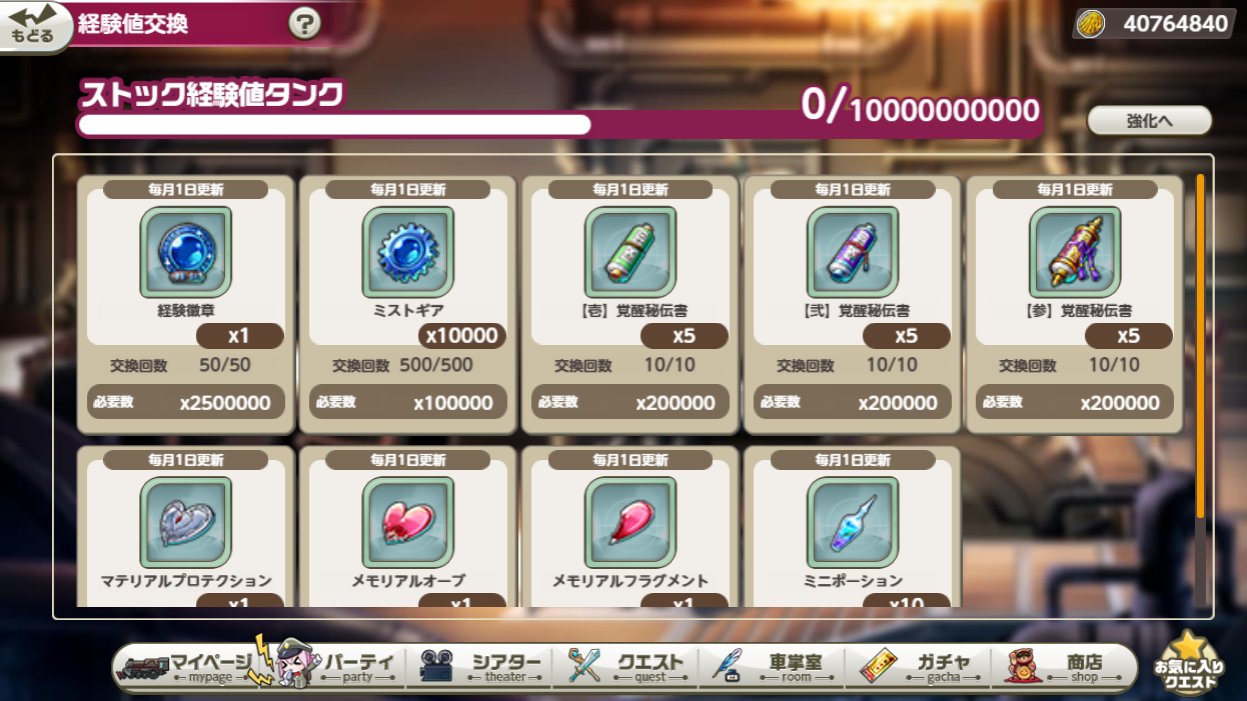Open the ガチャ gacha tab
Image resolution: width=1247 pixels, height=701 pixels.
click(x=917, y=667)
